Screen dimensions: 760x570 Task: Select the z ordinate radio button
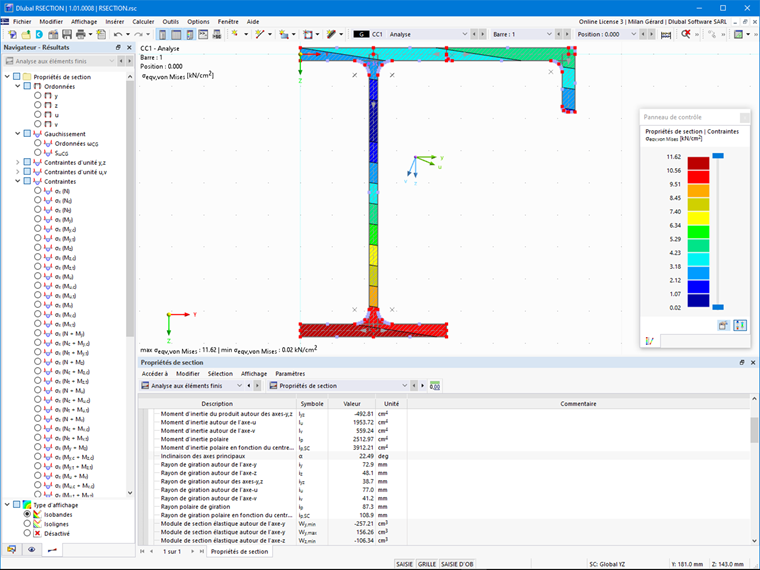[37, 105]
